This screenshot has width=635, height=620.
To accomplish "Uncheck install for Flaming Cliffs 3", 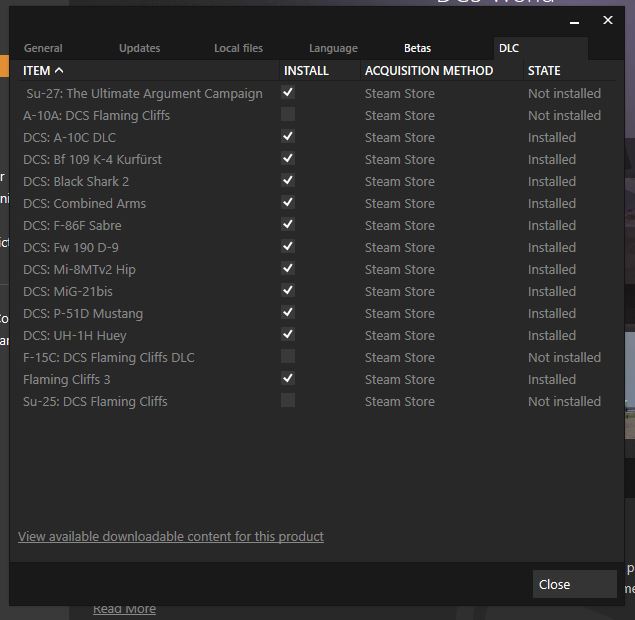I will tap(288, 379).
